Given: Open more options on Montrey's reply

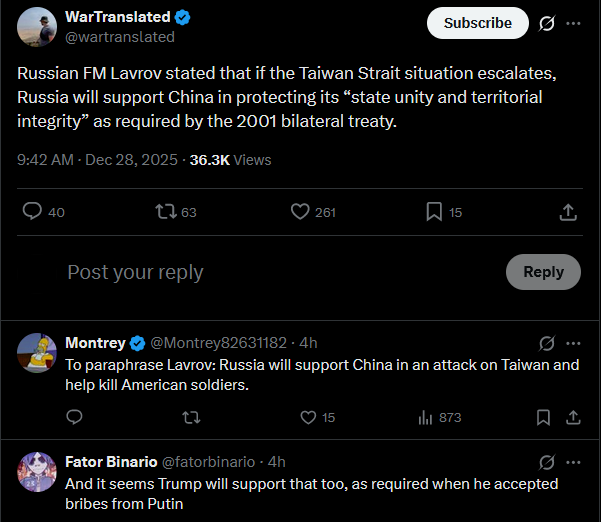Looking at the screenshot, I should pyautogui.click(x=573, y=343).
